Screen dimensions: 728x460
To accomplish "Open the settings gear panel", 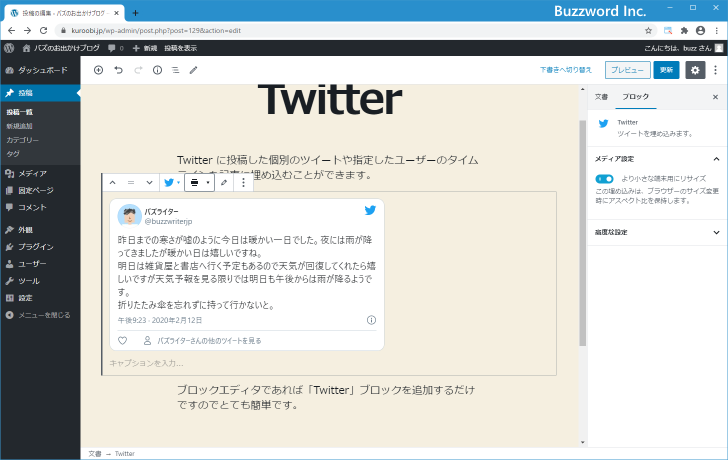I will [x=695, y=70].
